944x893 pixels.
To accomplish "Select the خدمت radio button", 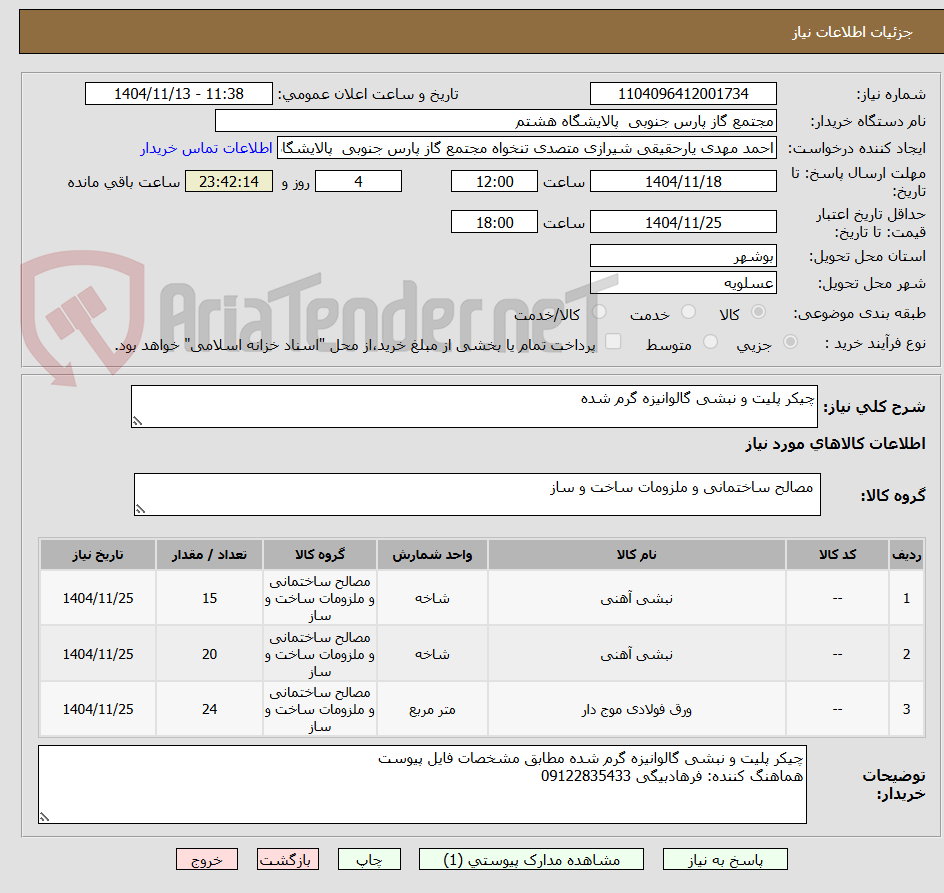I will click(x=688, y=312).
